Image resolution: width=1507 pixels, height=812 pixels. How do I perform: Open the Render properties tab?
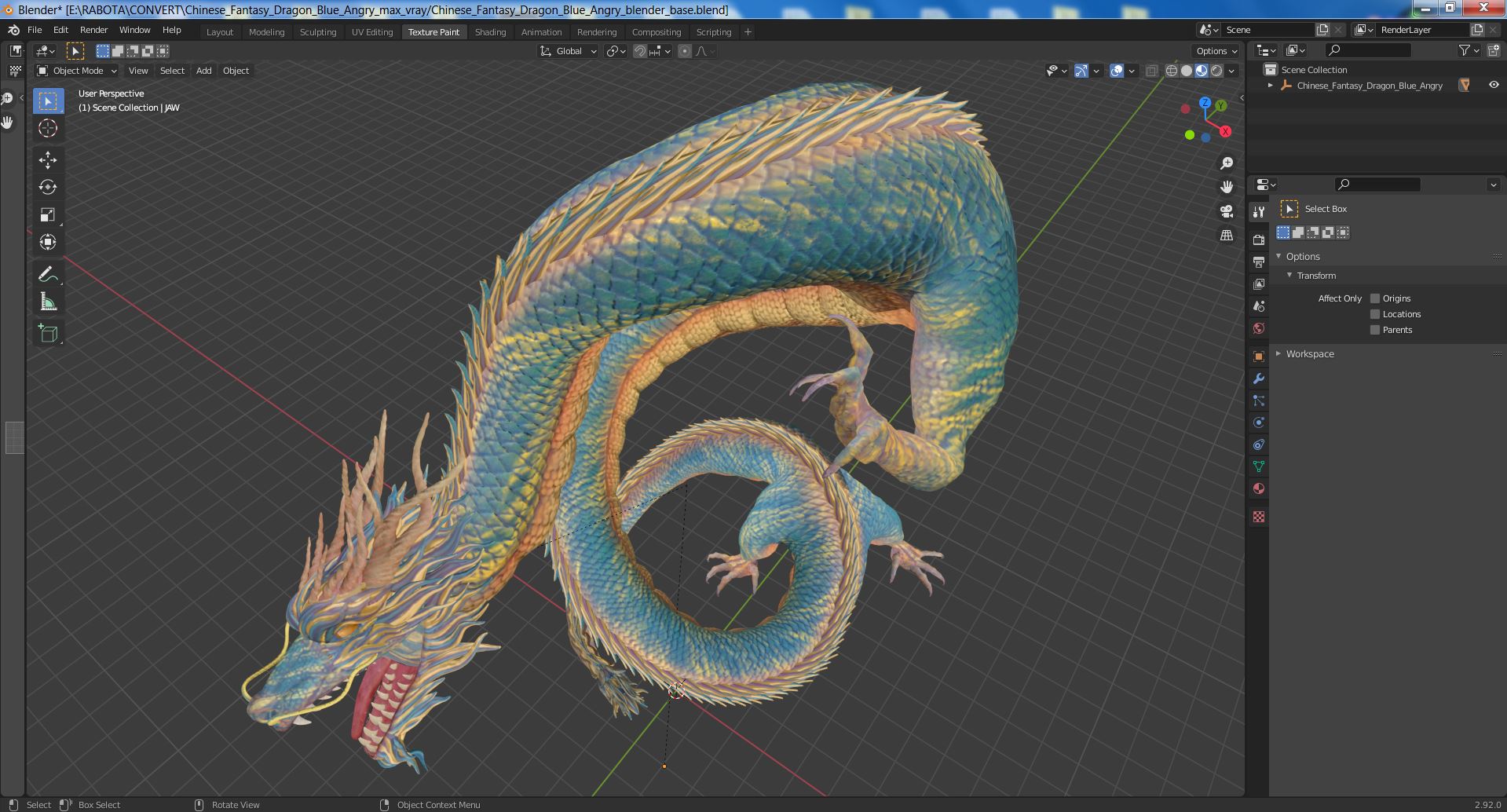tap(1259, 240)
